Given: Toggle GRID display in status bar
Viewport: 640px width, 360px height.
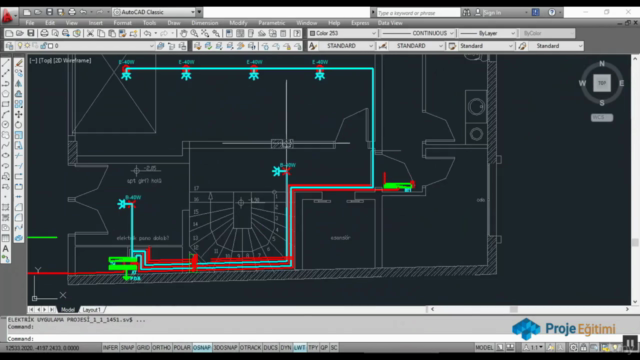Looking at the screenshot, I should (143, 348).
